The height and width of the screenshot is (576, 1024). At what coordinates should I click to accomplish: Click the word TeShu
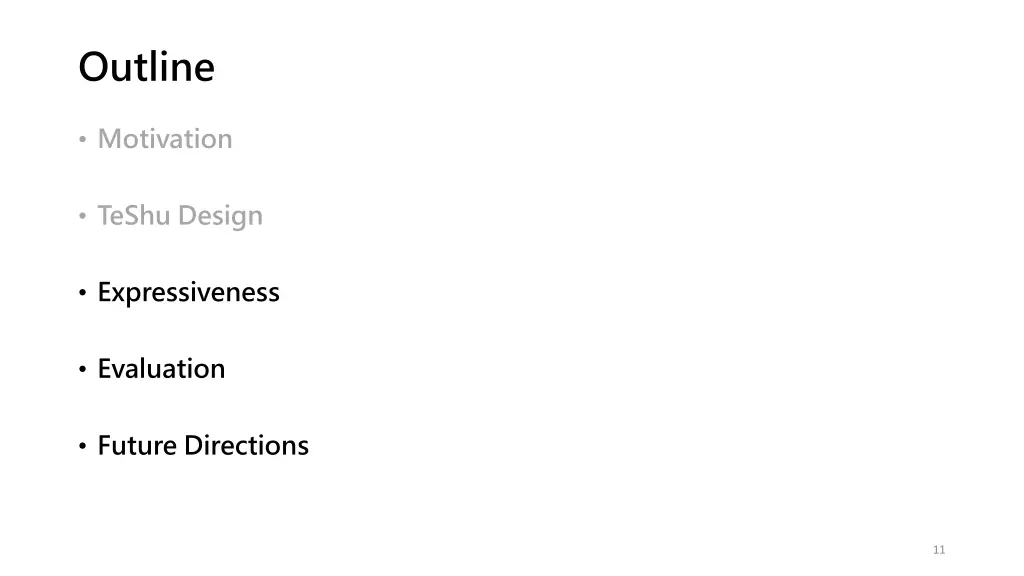[x=134, y=216]
